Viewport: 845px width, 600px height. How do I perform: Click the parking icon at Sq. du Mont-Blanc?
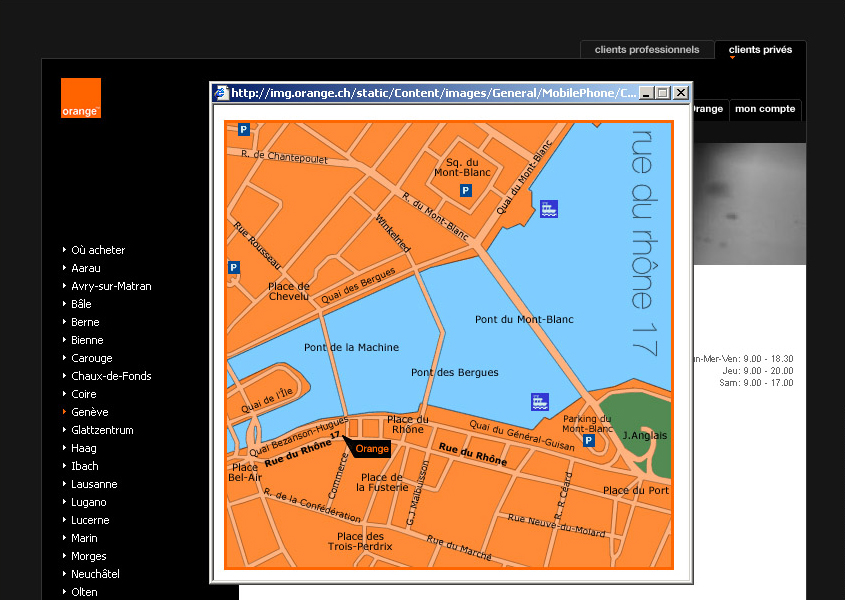466,190
